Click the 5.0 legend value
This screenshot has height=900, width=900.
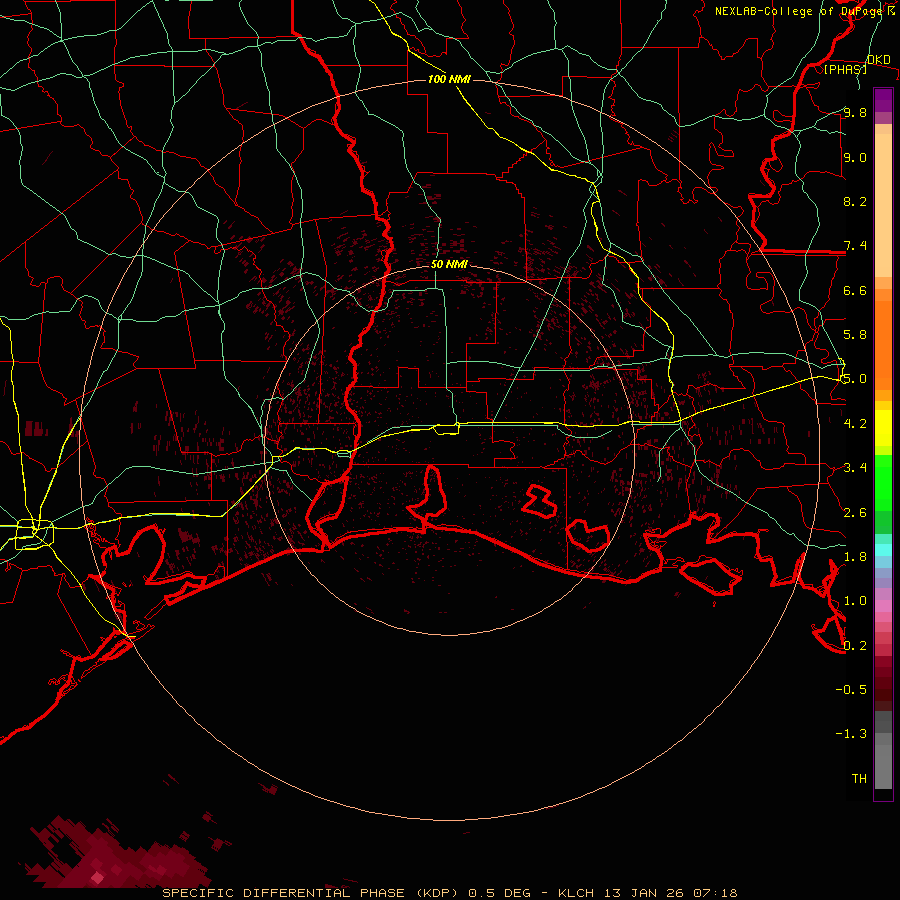855,379
